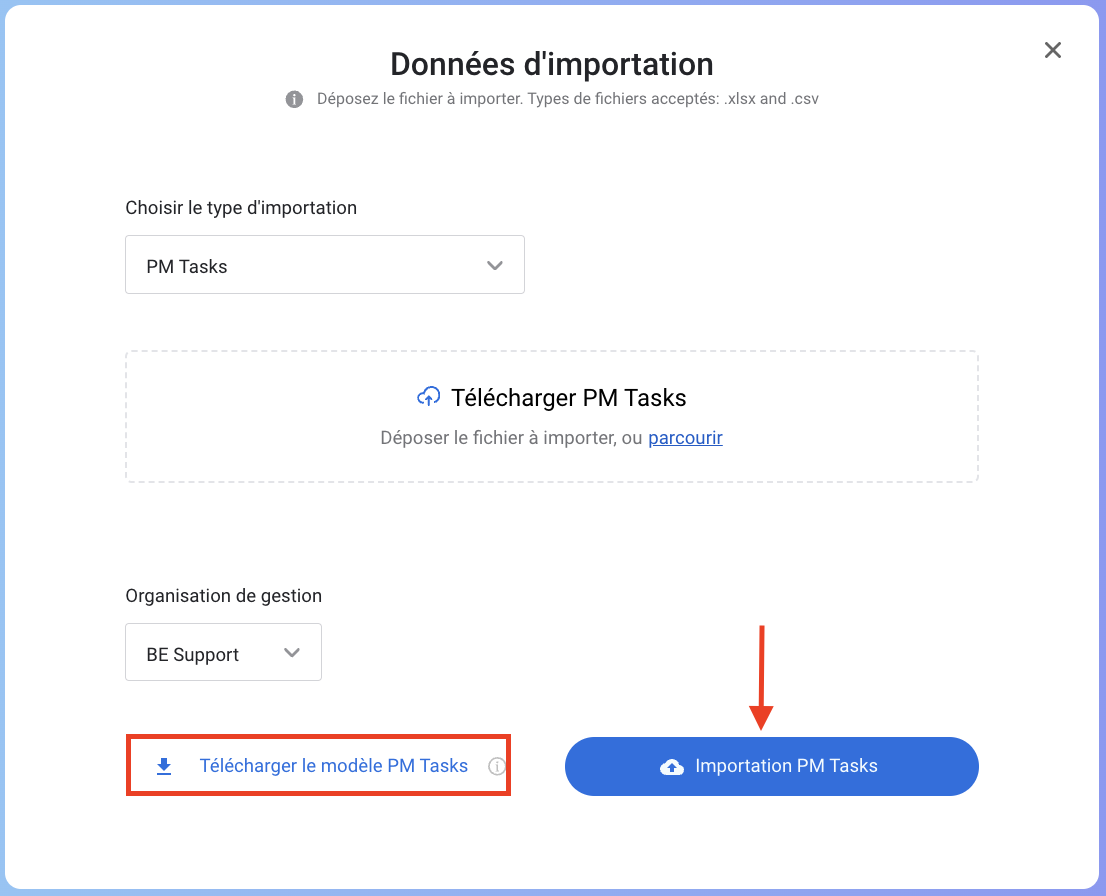1106x896 pixels.
Task: Select the Choisir le type d'importation label
Action: [241, 208]
